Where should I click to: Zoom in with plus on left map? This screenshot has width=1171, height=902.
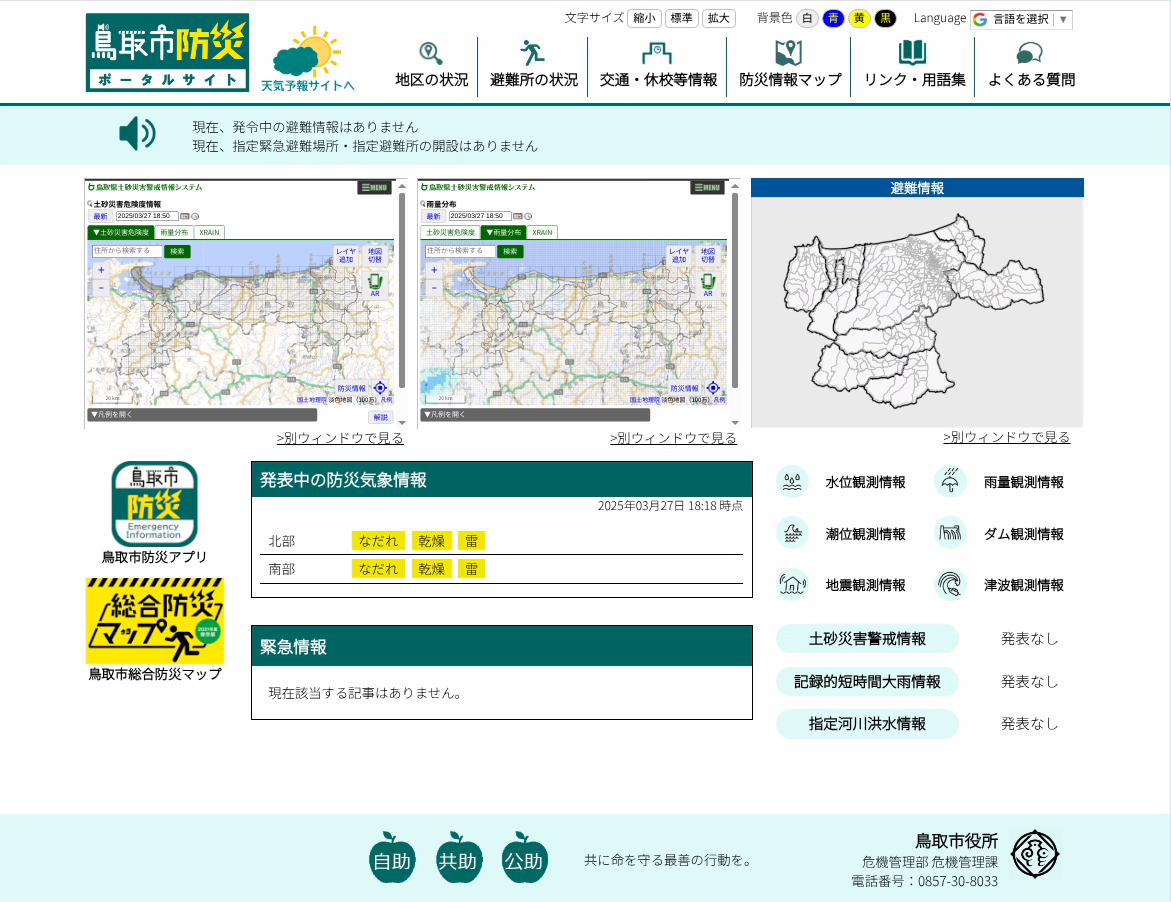pyautogui.click(x=101, y=270)
